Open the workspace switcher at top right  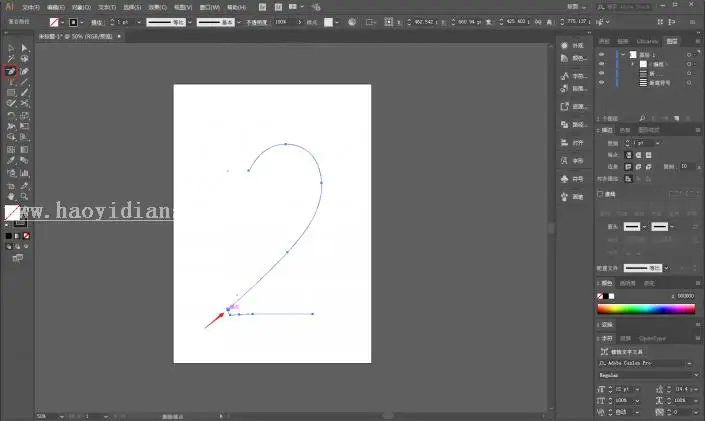[577, 7]
